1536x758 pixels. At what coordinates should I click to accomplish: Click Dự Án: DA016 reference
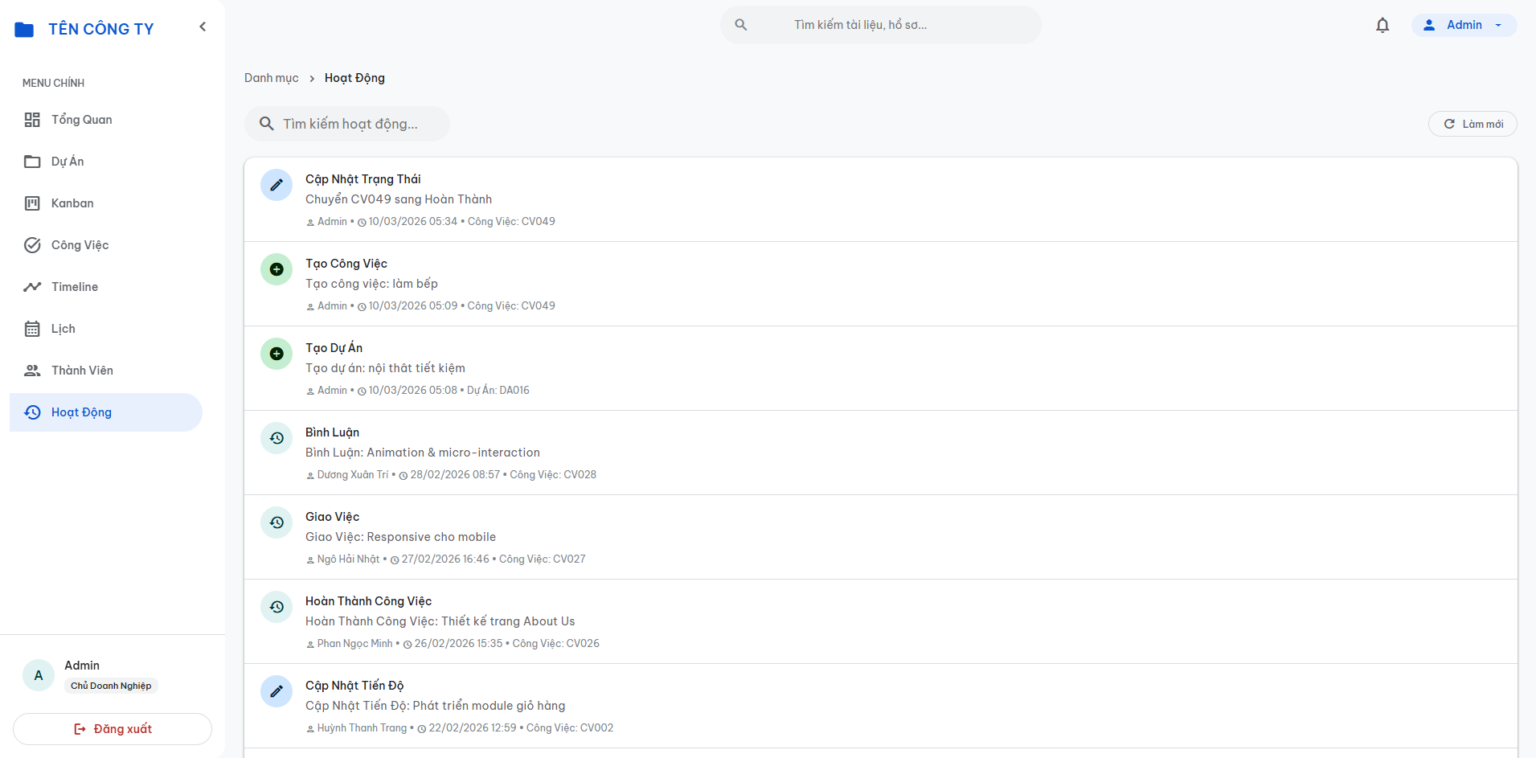coord(498,390)
